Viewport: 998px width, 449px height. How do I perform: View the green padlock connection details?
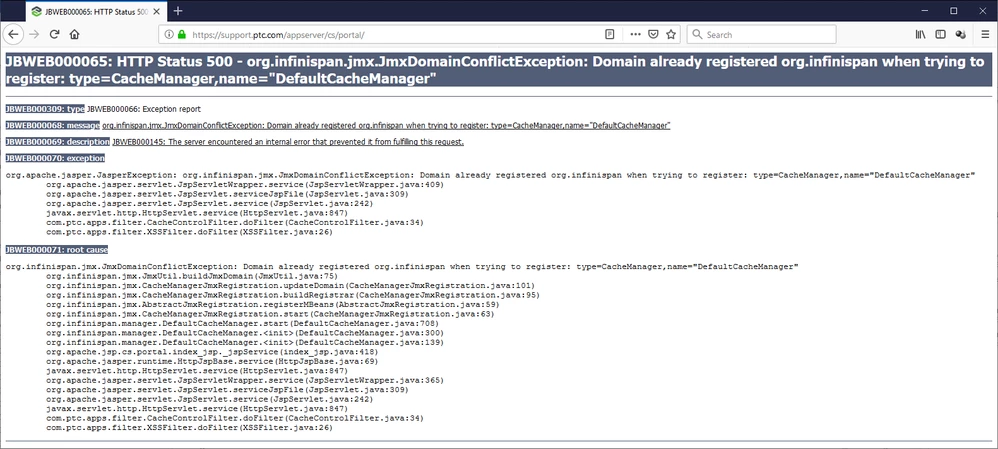[x=181, y=34]
